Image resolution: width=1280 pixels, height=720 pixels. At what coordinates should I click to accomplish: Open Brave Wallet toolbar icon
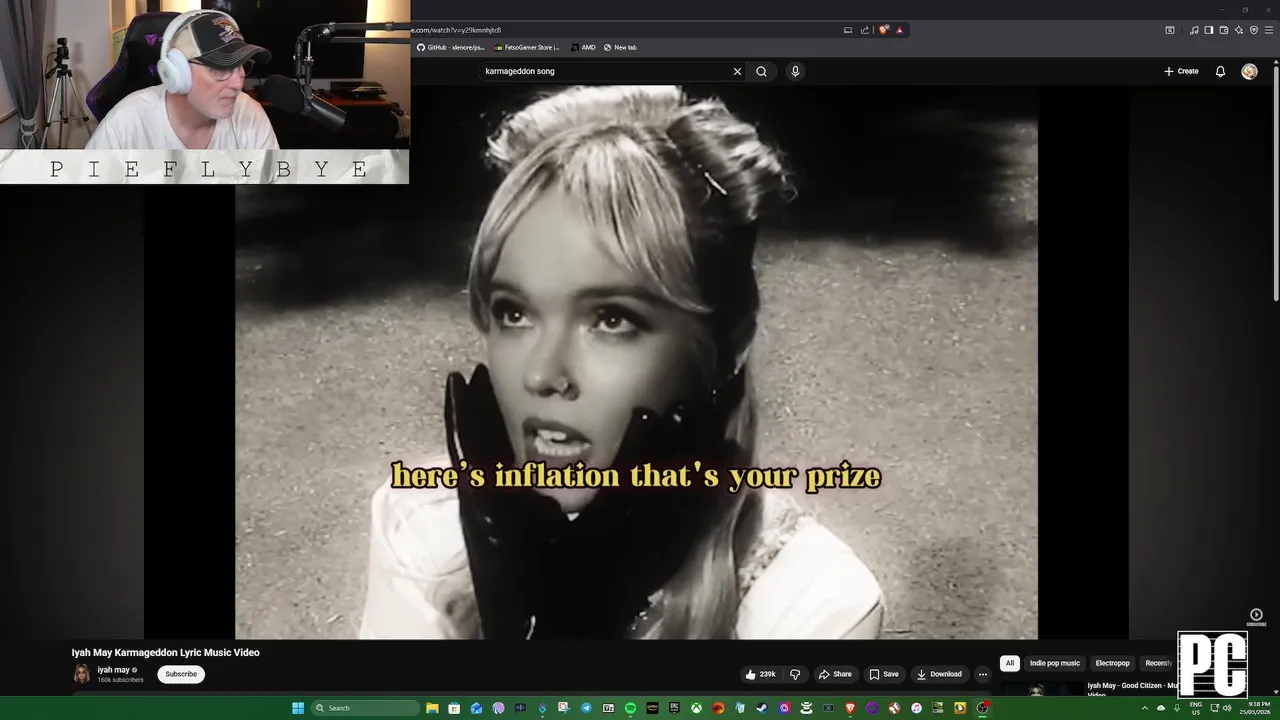click(x=1224, y=30)
